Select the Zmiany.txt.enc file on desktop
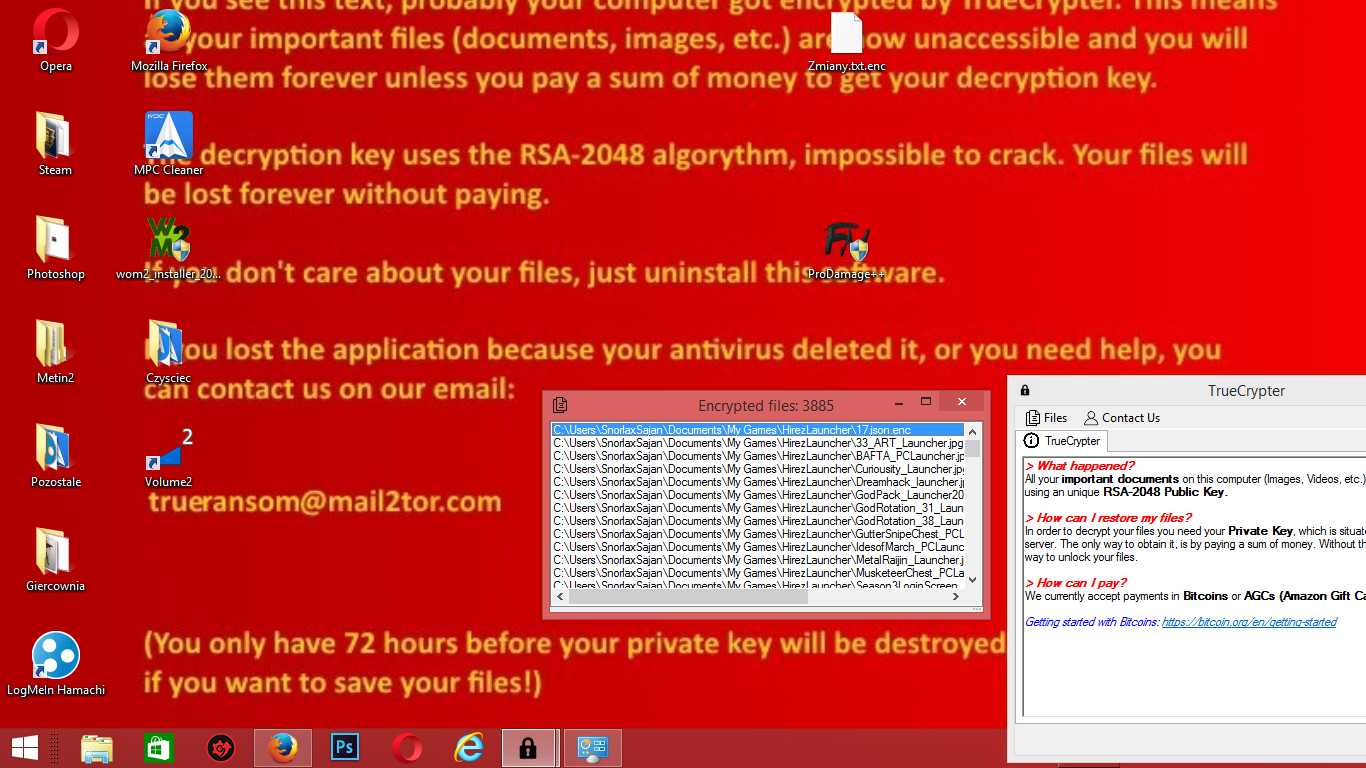This screenshot has height=768, width=1366. point(846,40)
